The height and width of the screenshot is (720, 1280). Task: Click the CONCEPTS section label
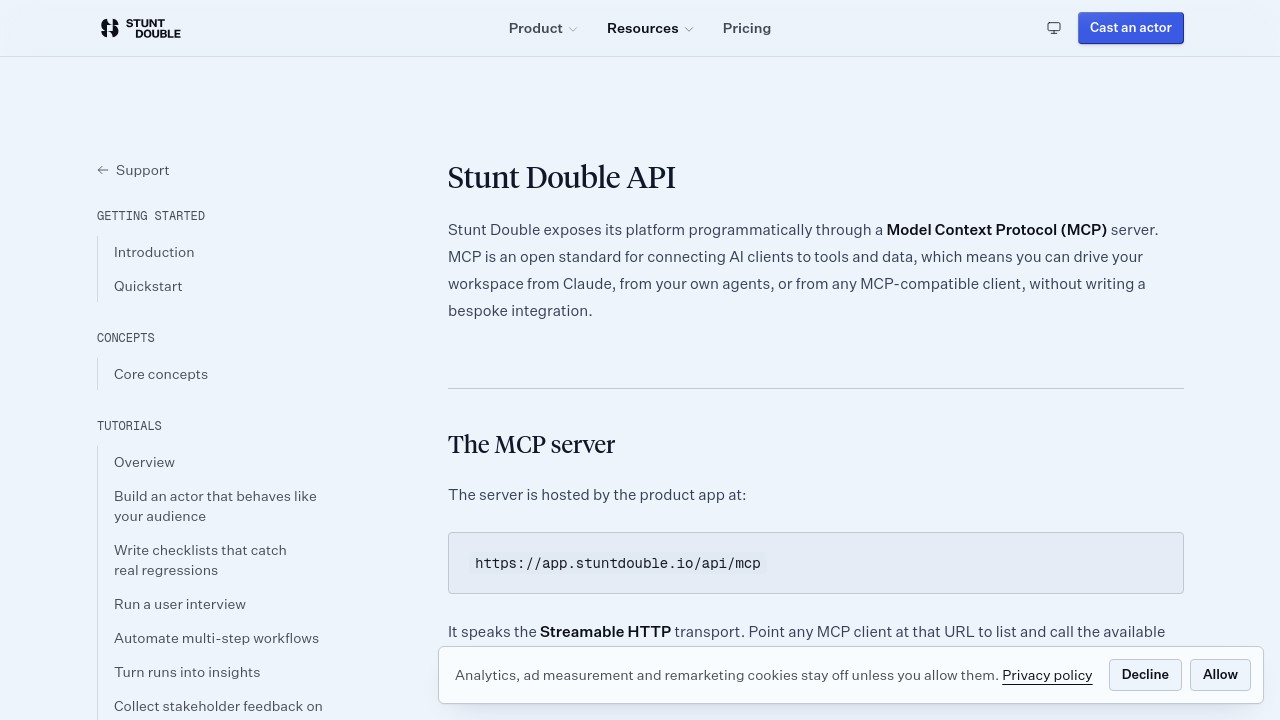pyautogui.click(x=126, y=338)
